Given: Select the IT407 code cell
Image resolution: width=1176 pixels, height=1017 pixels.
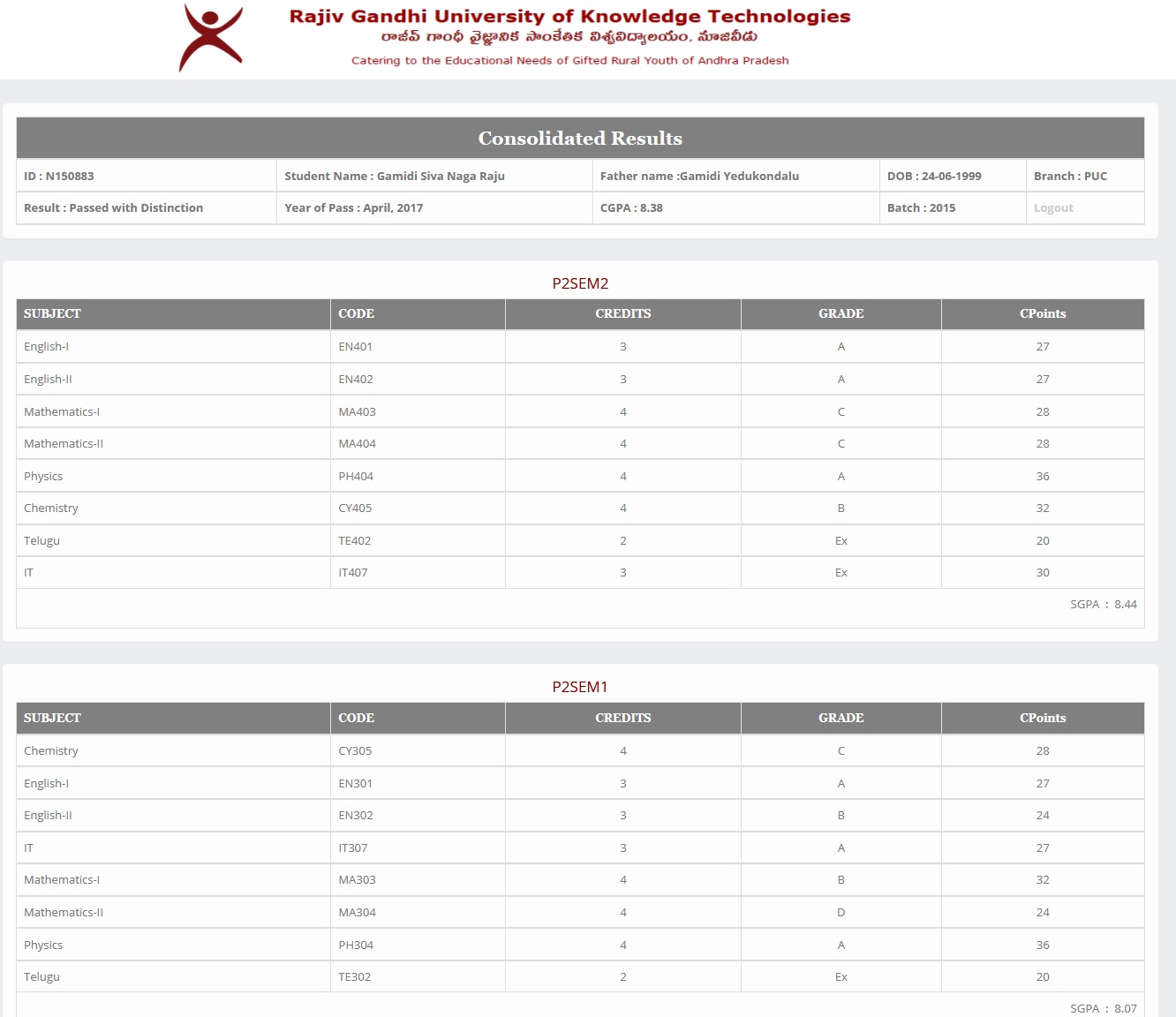Looking at the screenshot, I should tap(418, 573).
